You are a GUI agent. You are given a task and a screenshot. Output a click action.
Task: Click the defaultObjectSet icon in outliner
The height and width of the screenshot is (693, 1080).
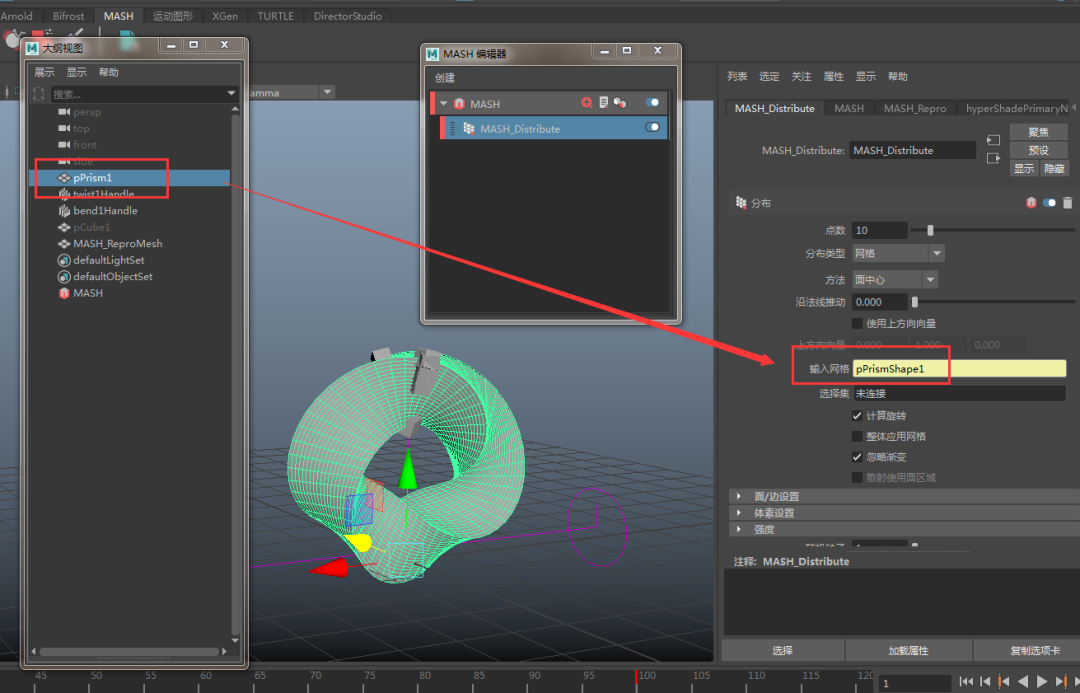point(64,277)
